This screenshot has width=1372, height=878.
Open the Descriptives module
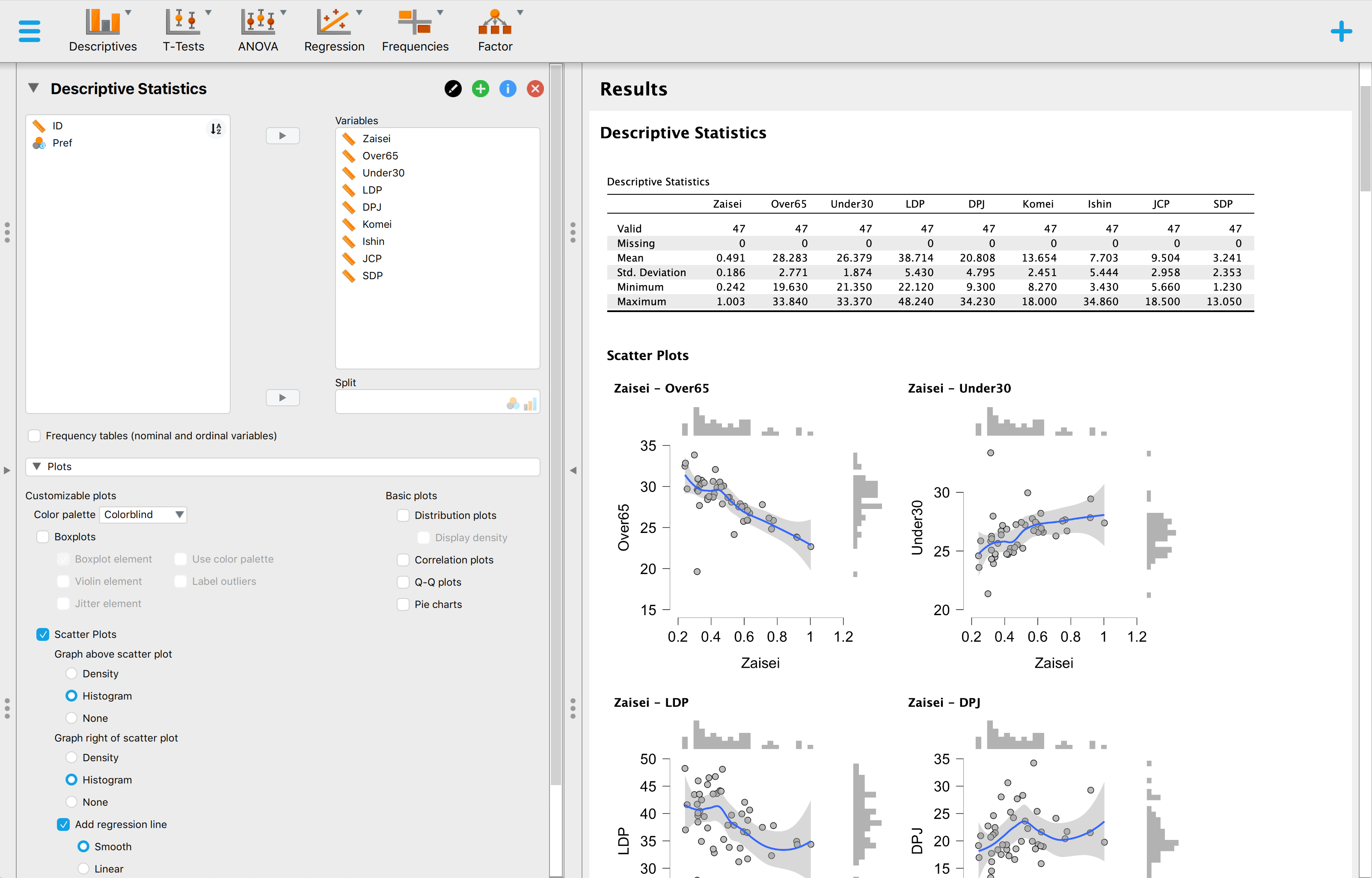[103, 31]
